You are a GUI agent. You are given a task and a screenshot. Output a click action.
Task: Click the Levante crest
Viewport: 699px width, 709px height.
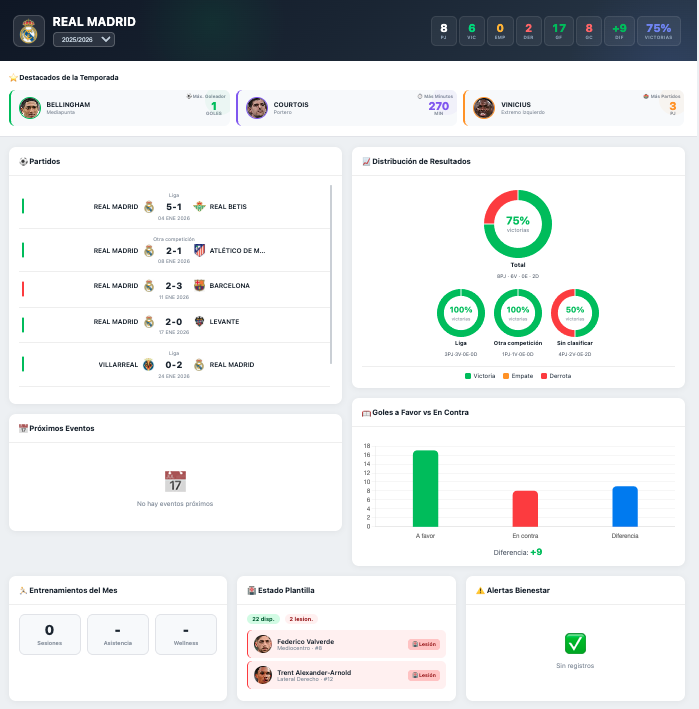point(199,321)
